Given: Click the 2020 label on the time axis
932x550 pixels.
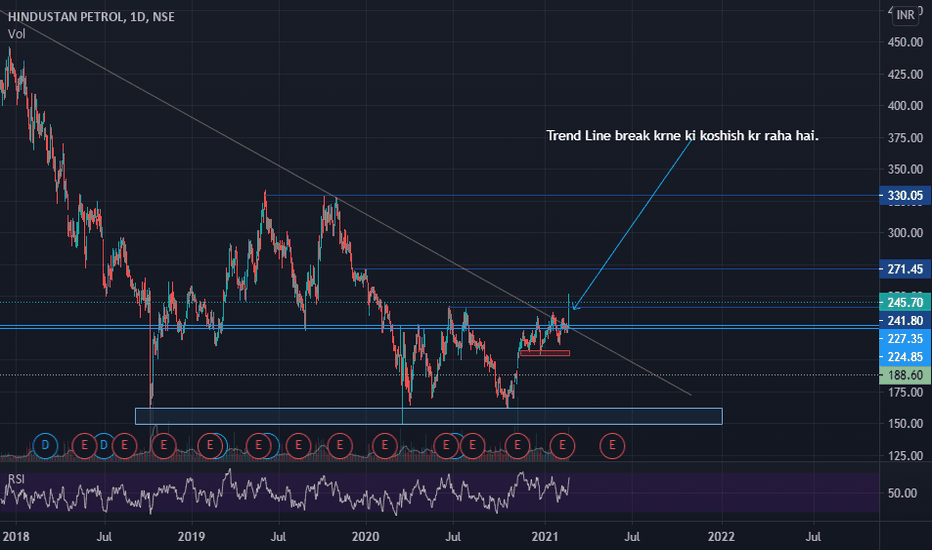Looking at the screenshot, I should 366,537.
